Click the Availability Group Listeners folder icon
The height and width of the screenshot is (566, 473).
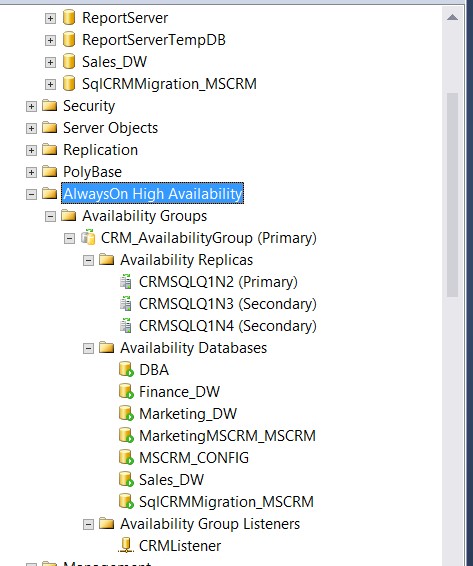tap(107, 523)
